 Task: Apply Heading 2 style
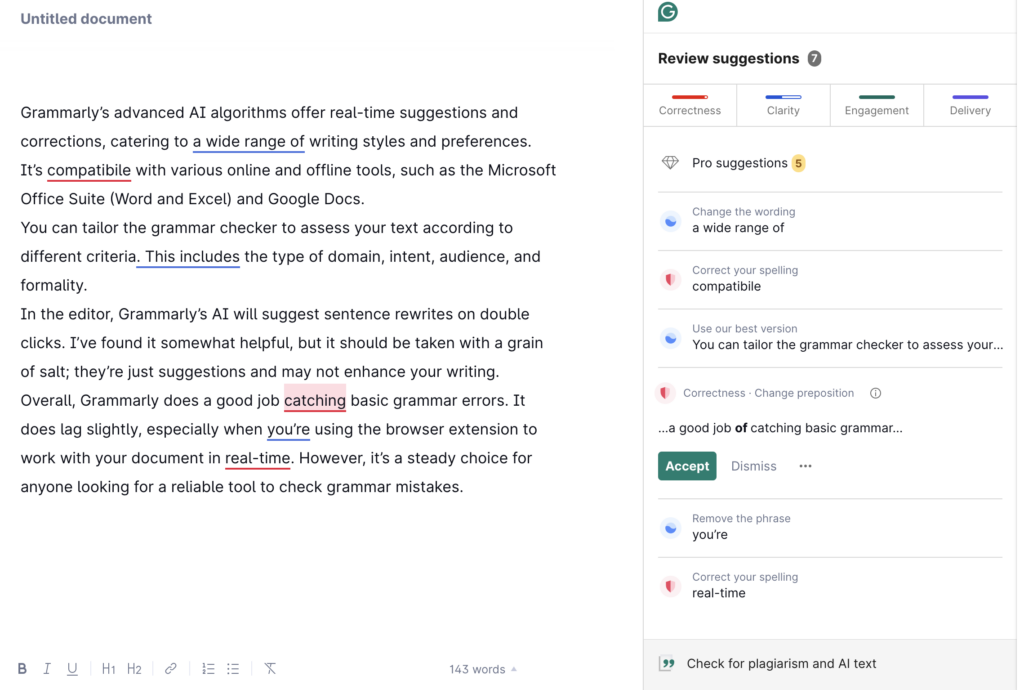[x=134, y=669]
